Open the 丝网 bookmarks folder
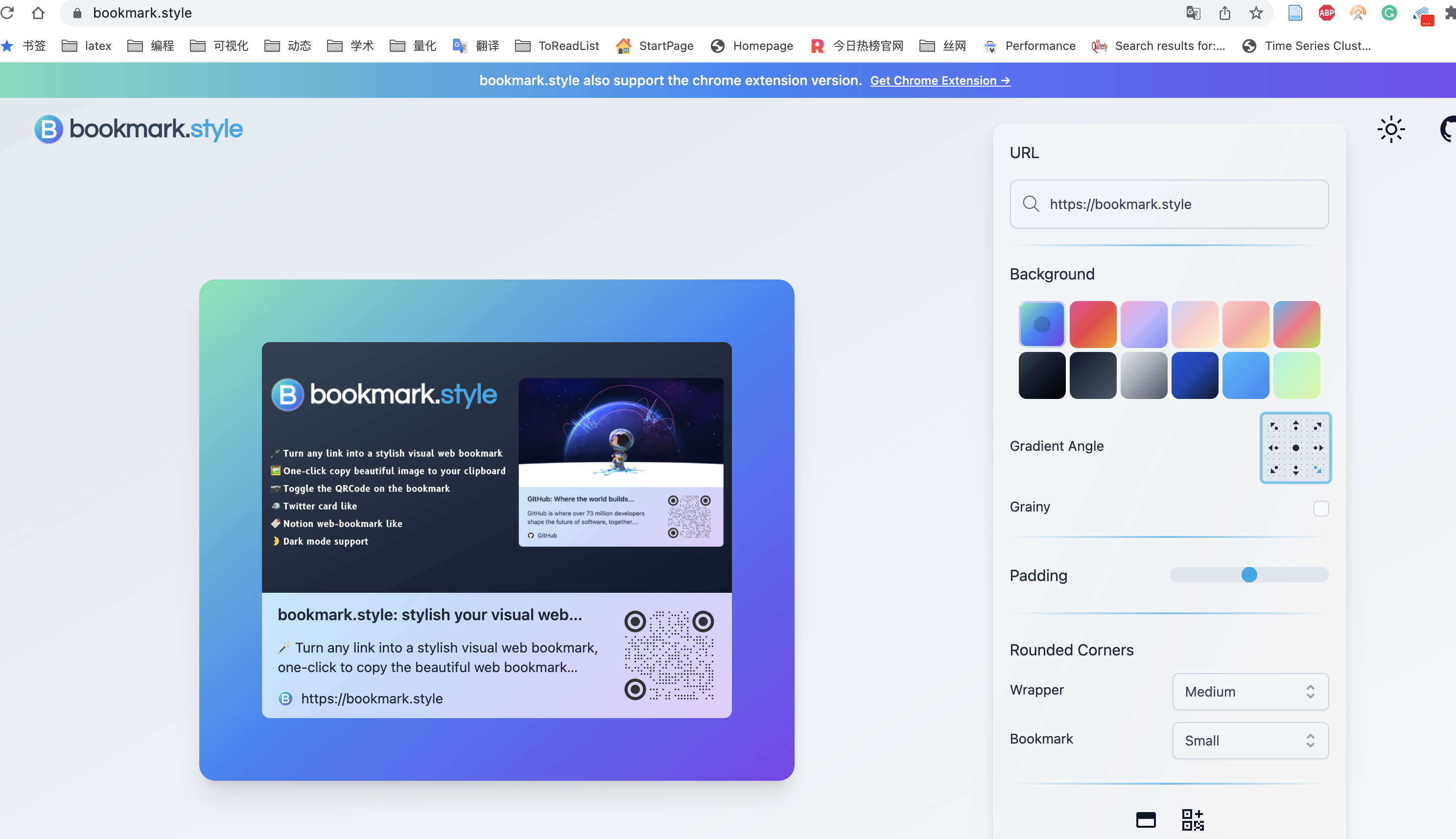1456x839 pixels. (942, 46)
